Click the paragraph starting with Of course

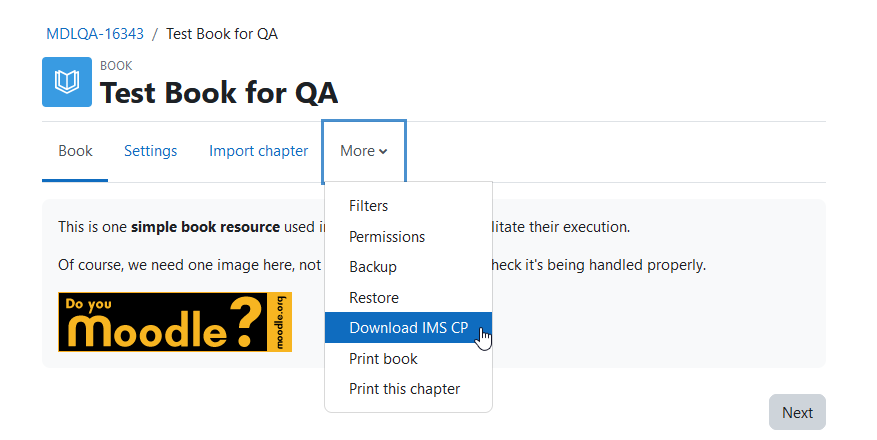coord(382,265)
